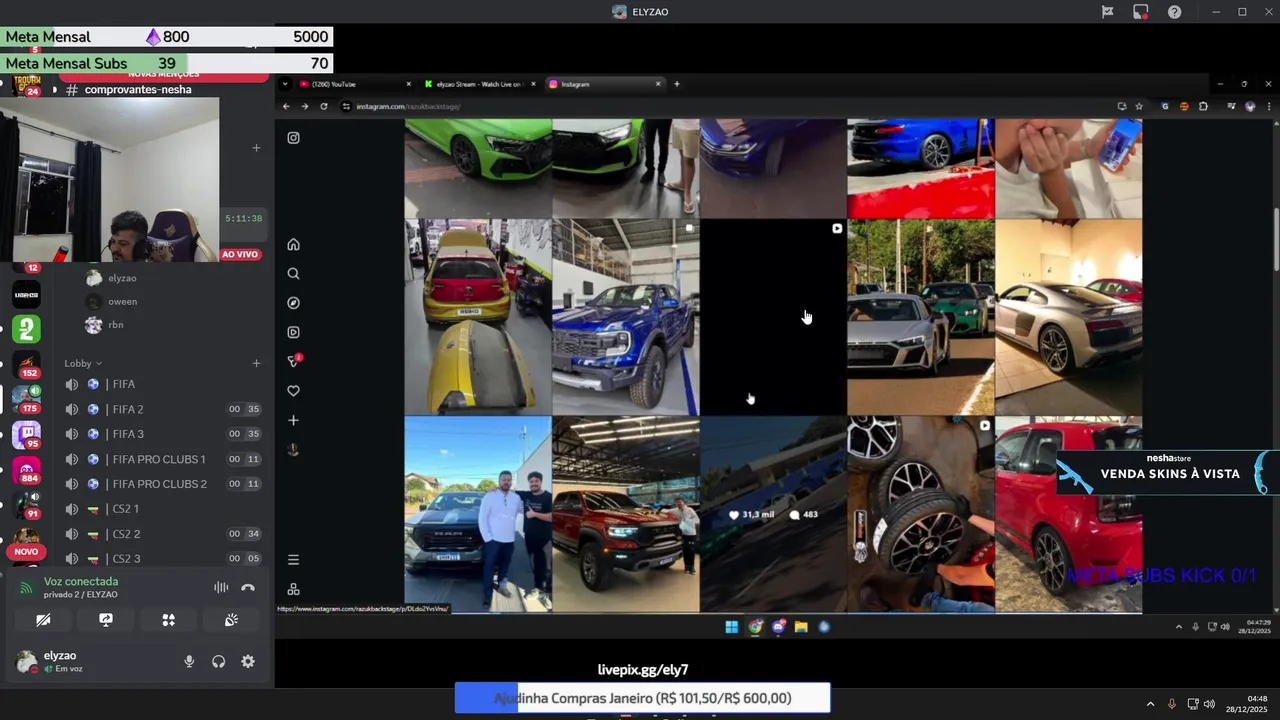Viewport: 1280px width, 720px height.
Task: Click the Instagram Create plus icon
Action: point(293,420)
